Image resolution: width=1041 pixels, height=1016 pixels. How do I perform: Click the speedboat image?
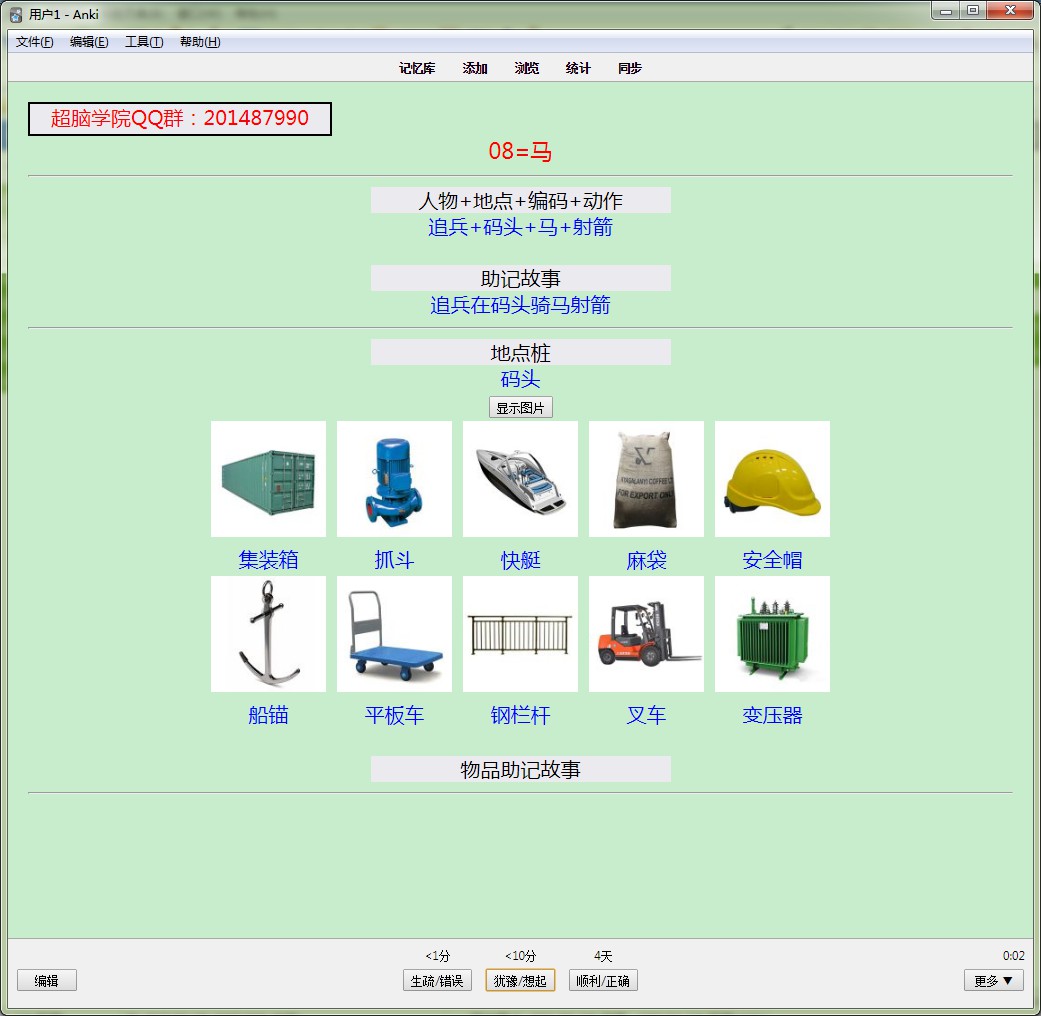tap(520, 479)
